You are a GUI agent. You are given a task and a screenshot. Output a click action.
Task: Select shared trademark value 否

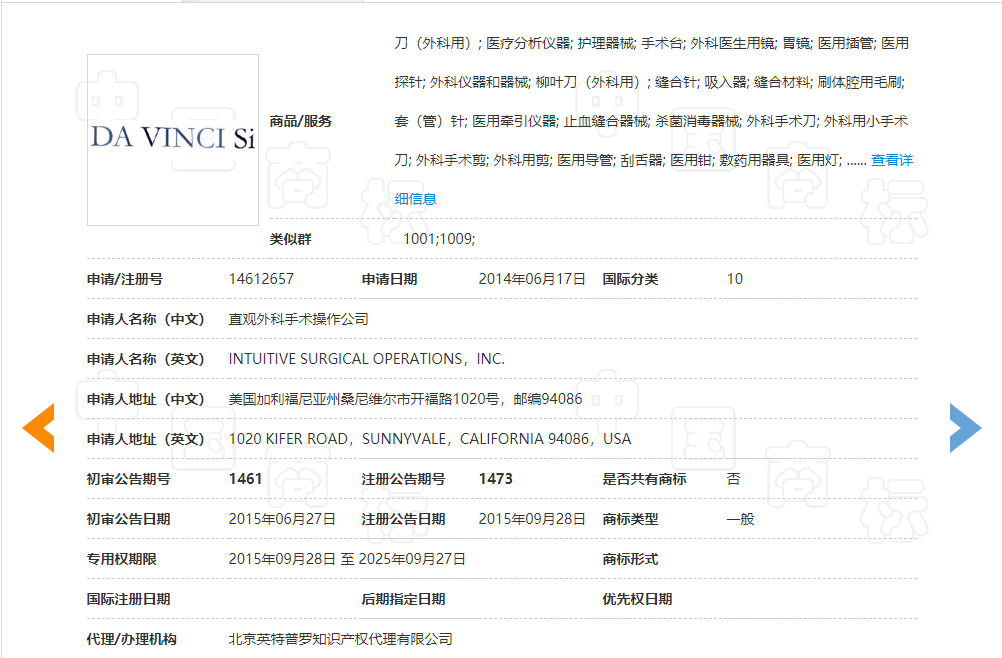(x=734, y=479)
